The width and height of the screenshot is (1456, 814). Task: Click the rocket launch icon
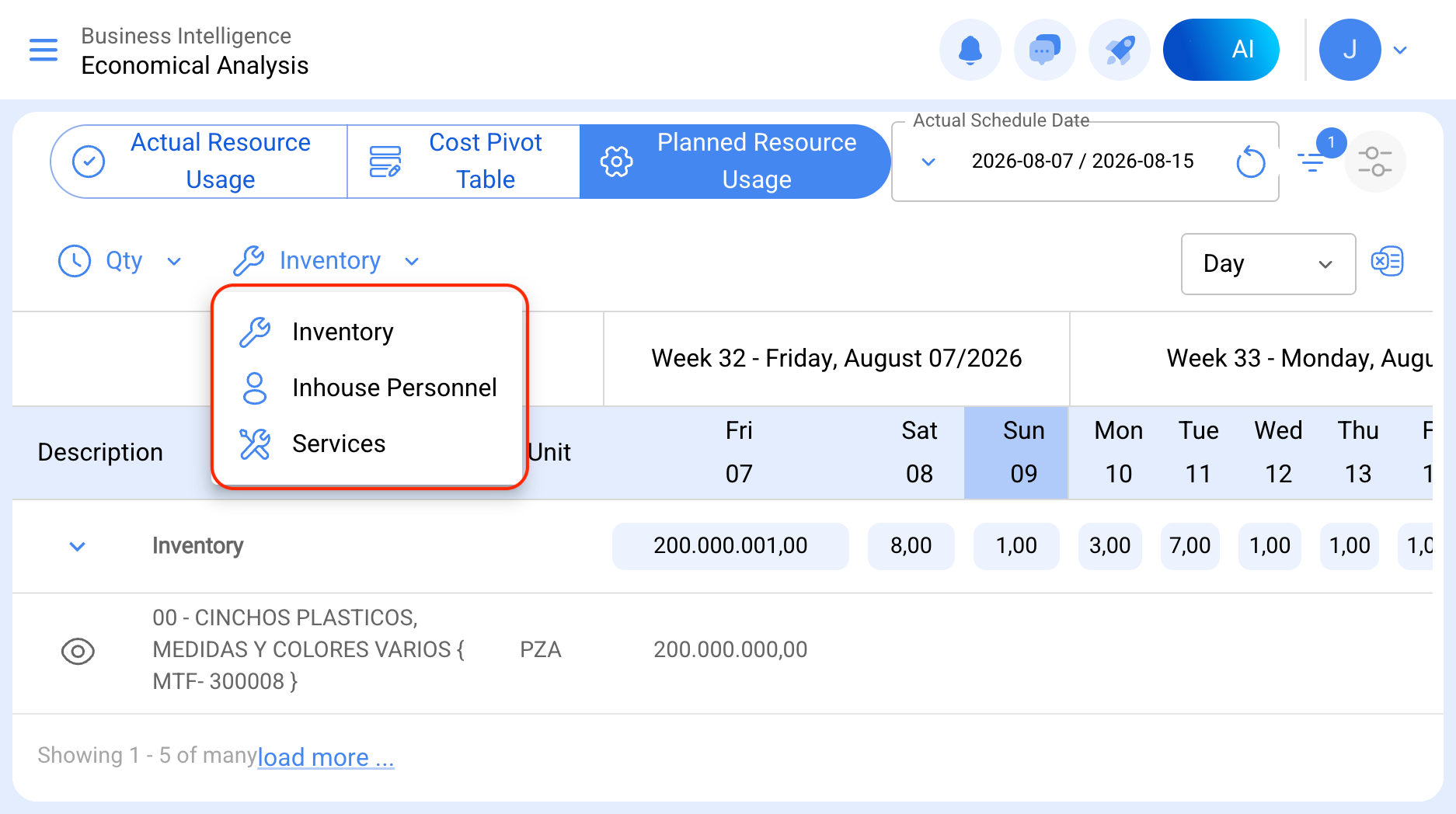click(1120, 50)
